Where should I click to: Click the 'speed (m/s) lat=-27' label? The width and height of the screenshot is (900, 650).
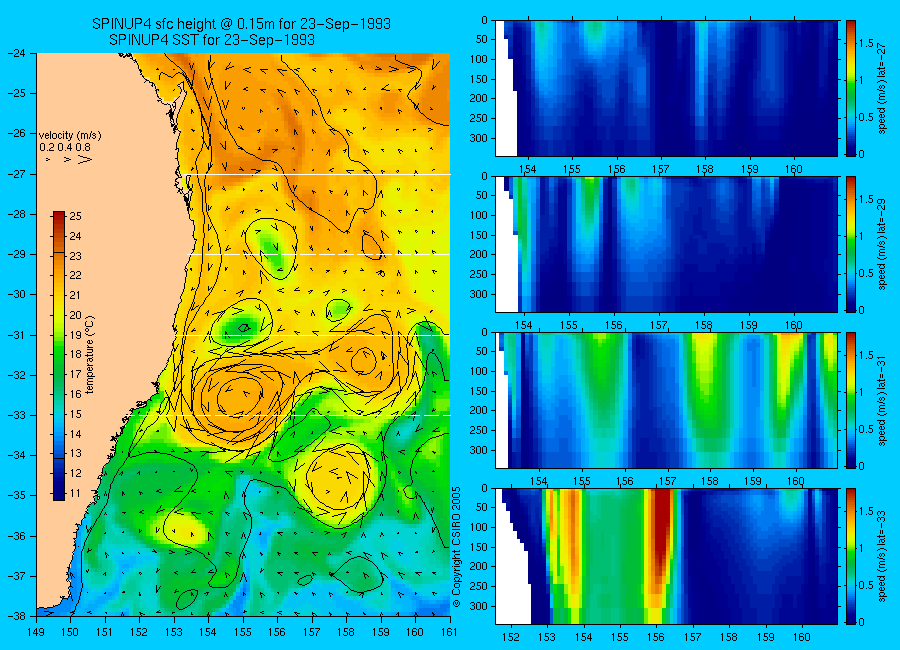tap(883, 88)
